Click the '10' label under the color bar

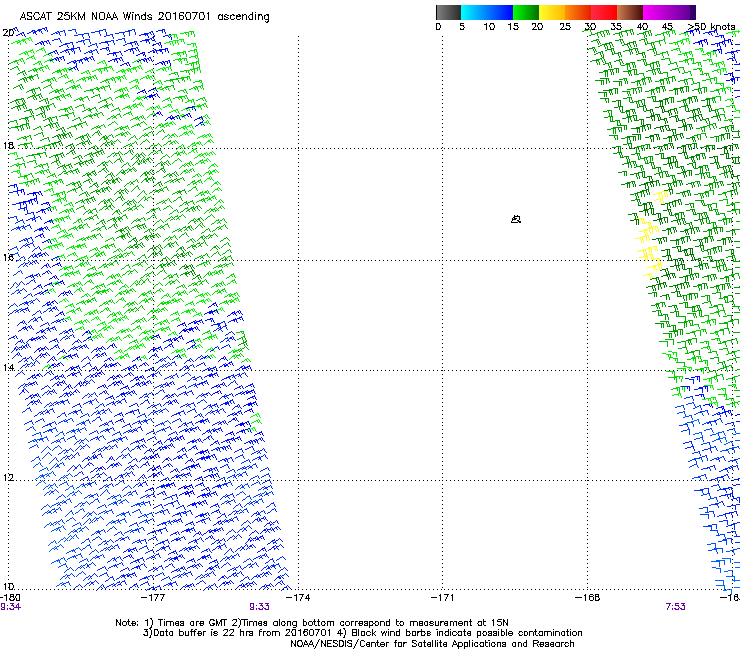tap(489, 26)
